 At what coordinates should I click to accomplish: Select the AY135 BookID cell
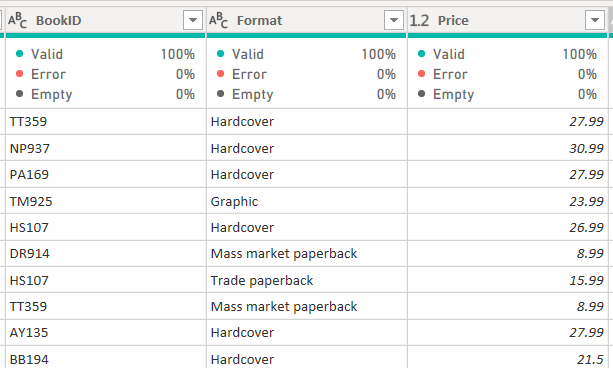pos(106,332)
